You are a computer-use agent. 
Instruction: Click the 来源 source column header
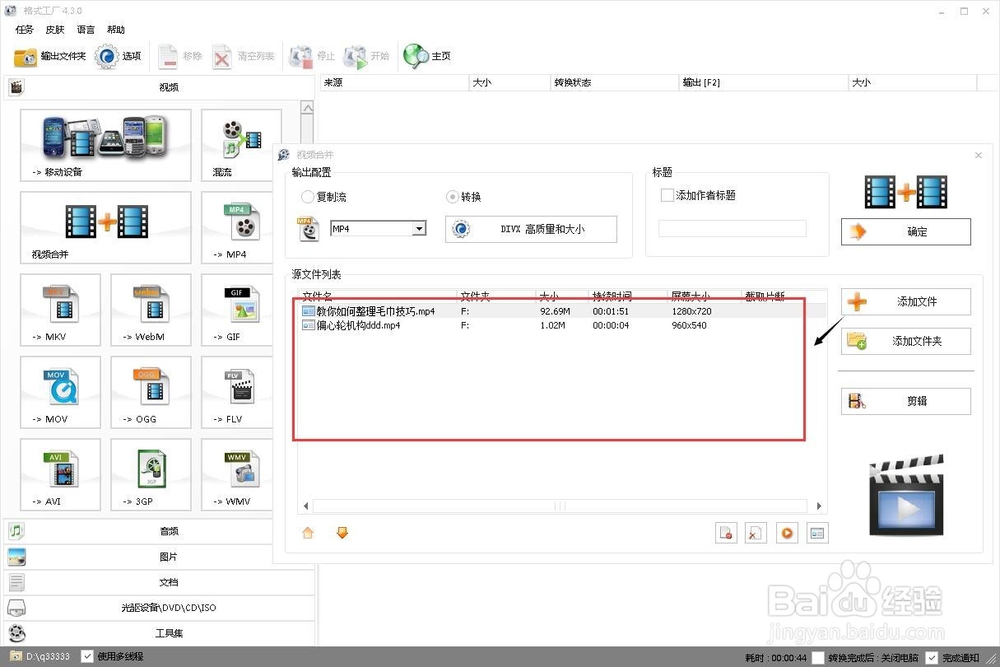[x=395, y=82]
